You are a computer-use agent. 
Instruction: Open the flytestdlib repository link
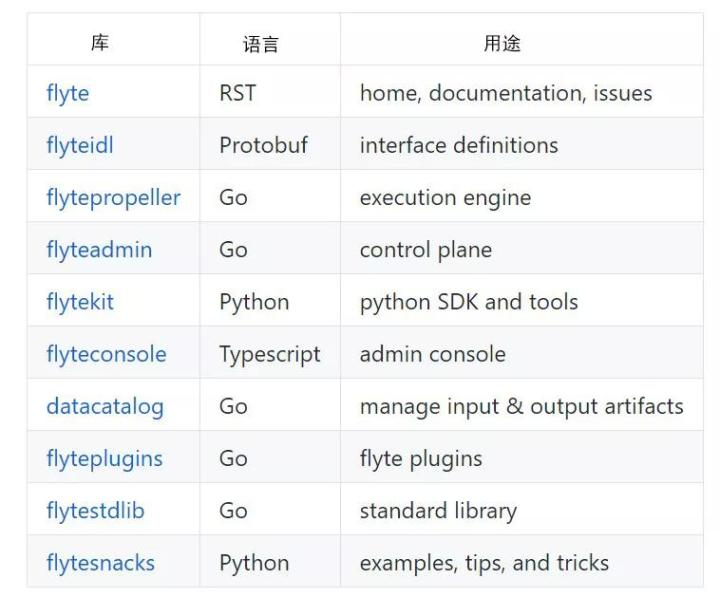(x=96, y=511)
